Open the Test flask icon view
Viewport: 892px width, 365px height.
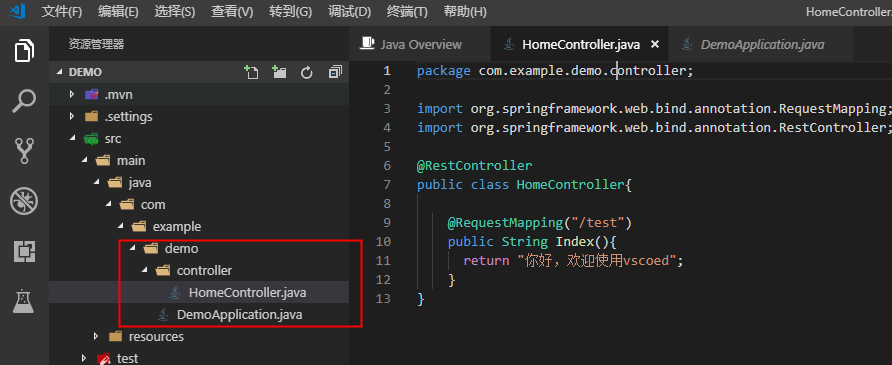tap(24, 301)
